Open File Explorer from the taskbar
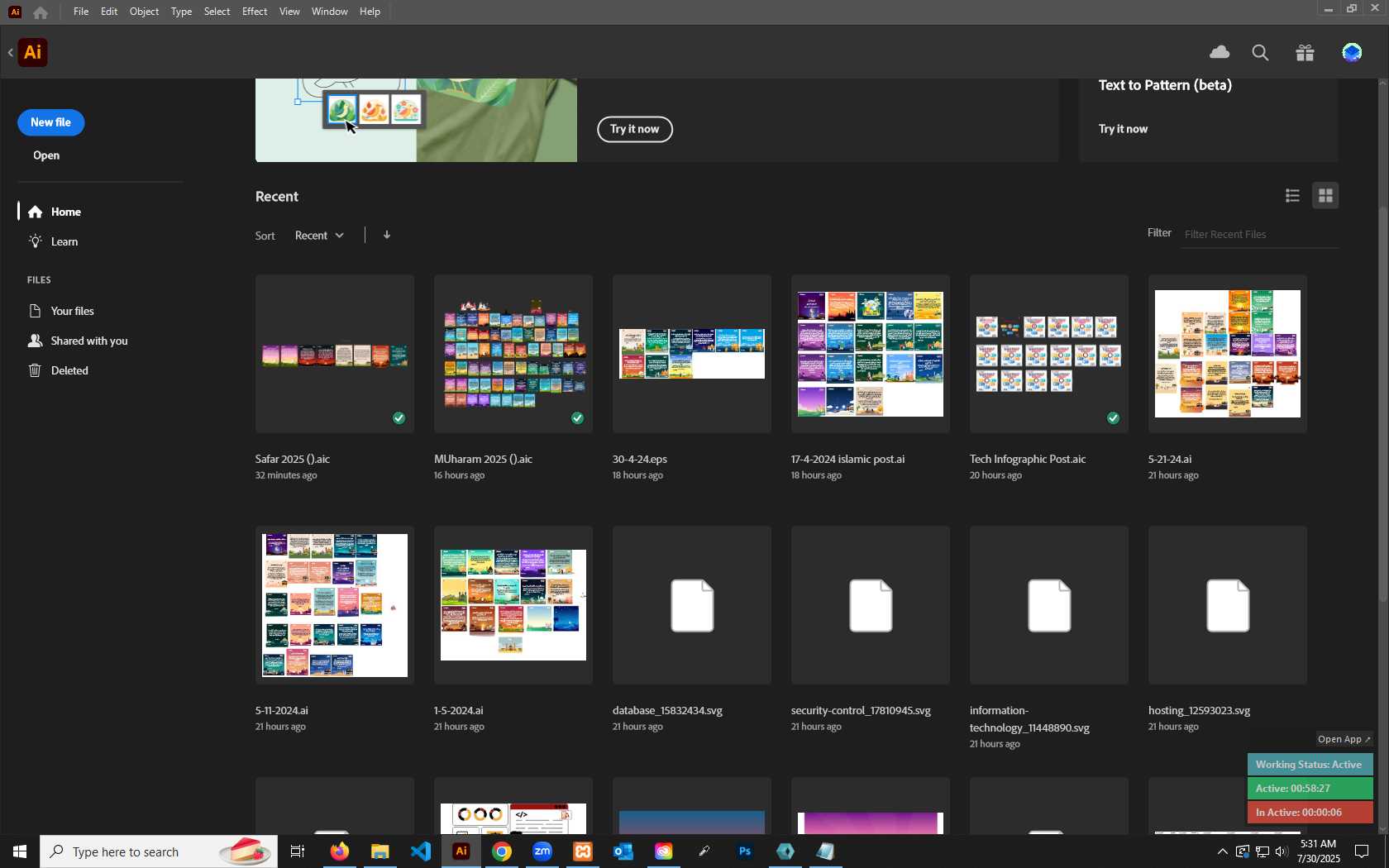 tap(379, 851)
